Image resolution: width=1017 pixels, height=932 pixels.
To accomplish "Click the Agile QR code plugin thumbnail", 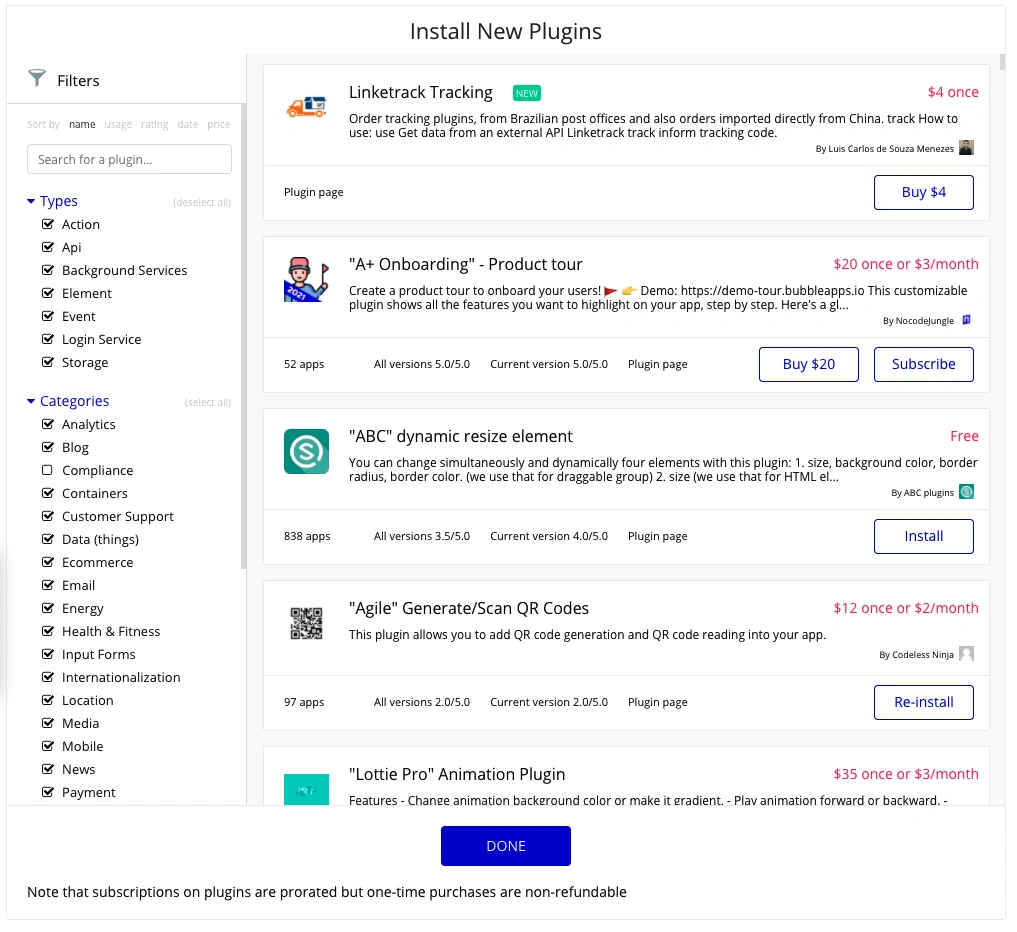I will coord(306,623).
